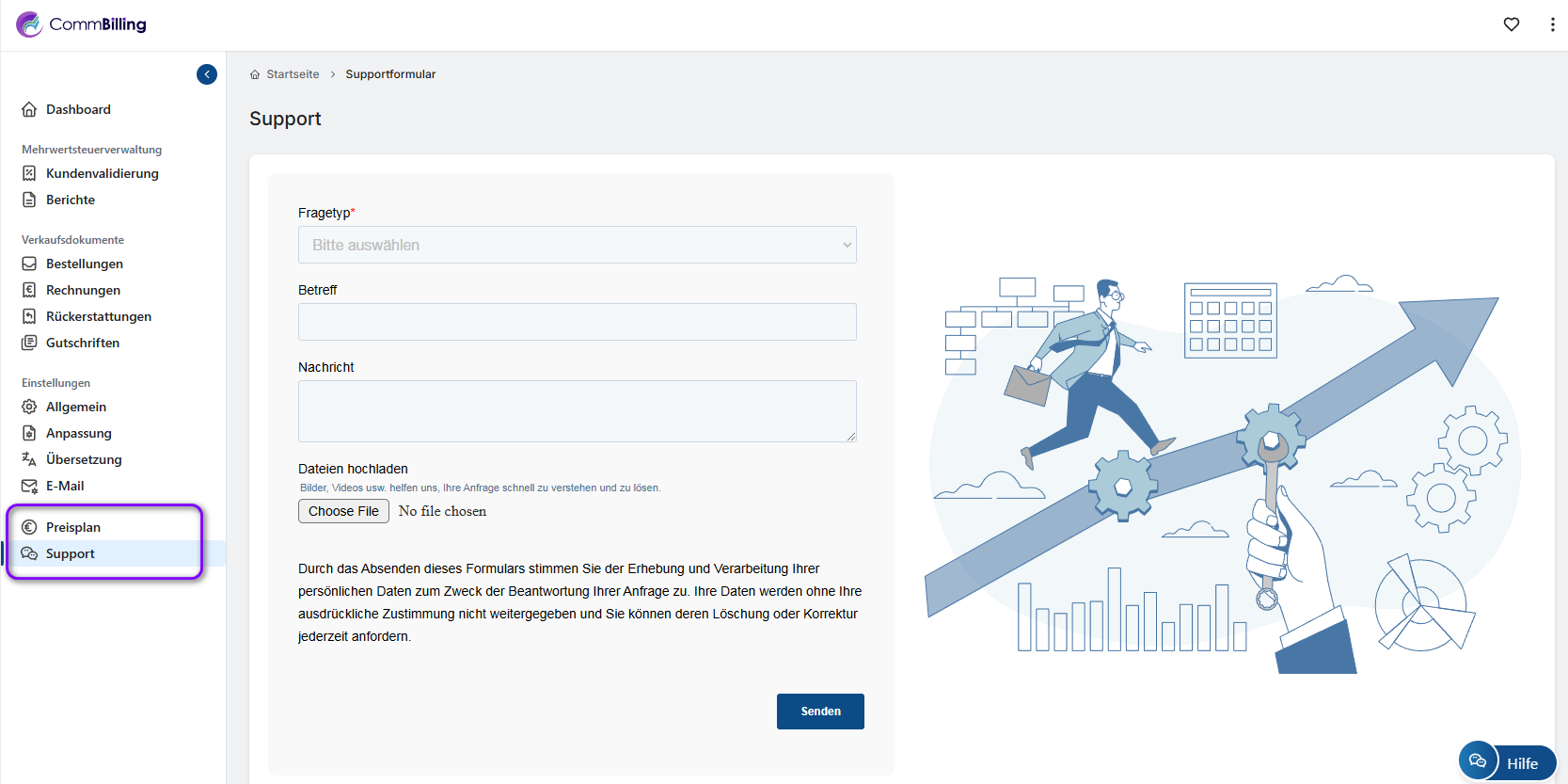Focus the Nachricht message textarea
The image size is (1568, 784).
coord(577,411)
